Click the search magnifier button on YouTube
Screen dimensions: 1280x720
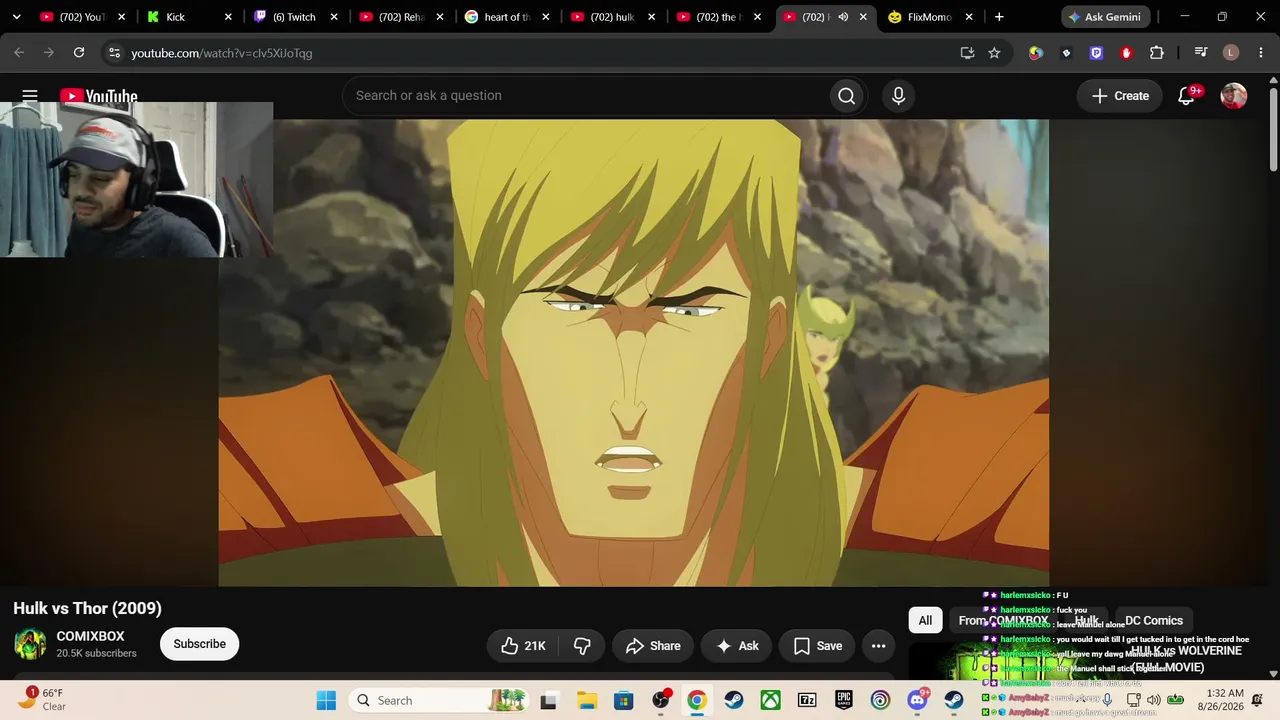(846, 96)
